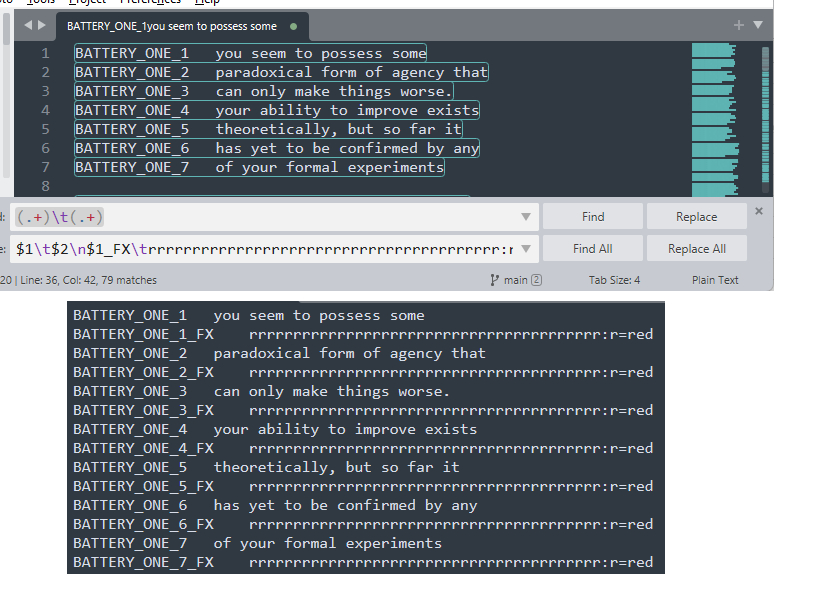Viewport: 827px width, 613px height.
Task: Open the tab list dropdown arrow
Action: pos(757,25)
